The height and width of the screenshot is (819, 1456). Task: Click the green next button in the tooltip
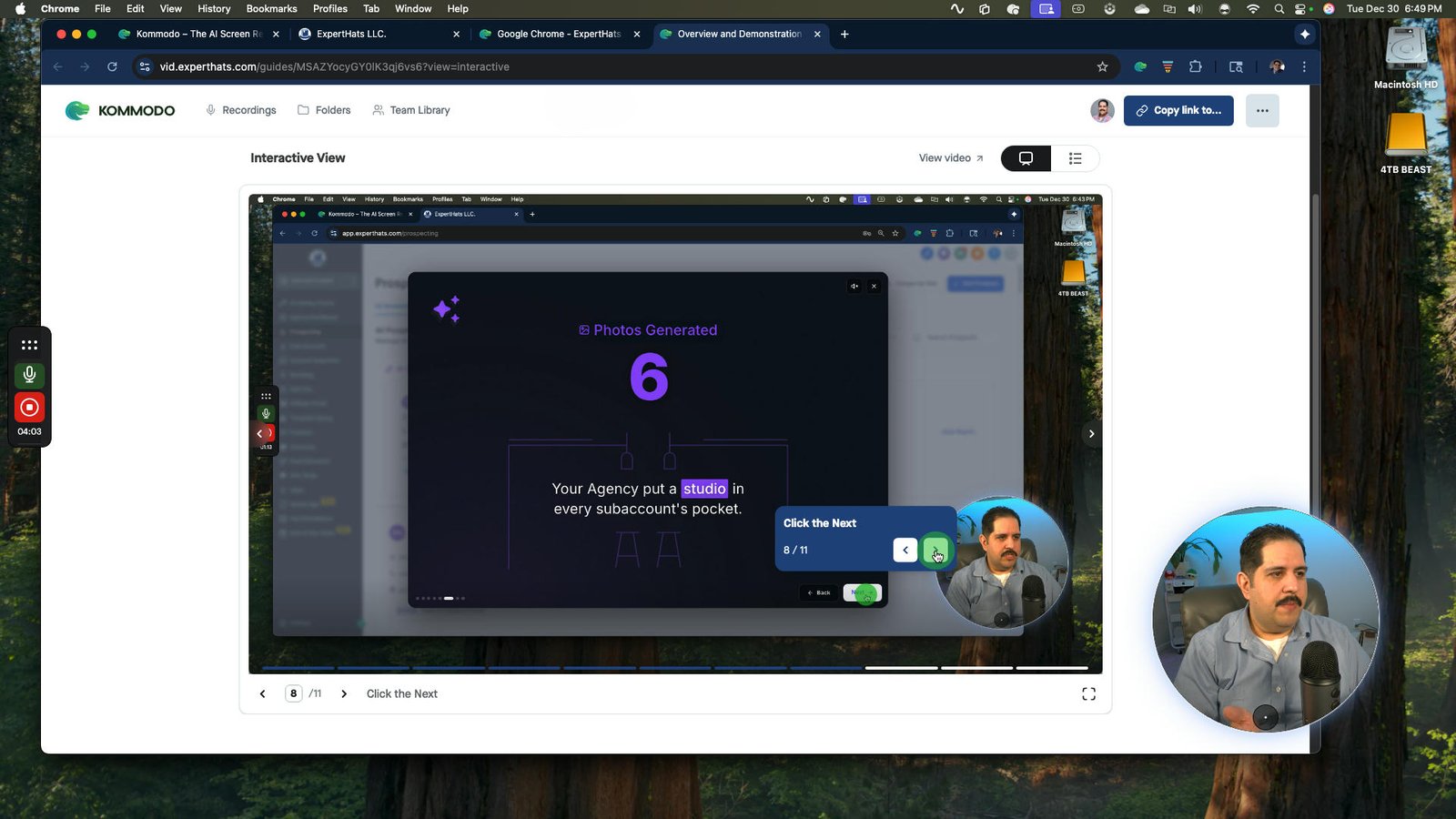coord(935,551)
